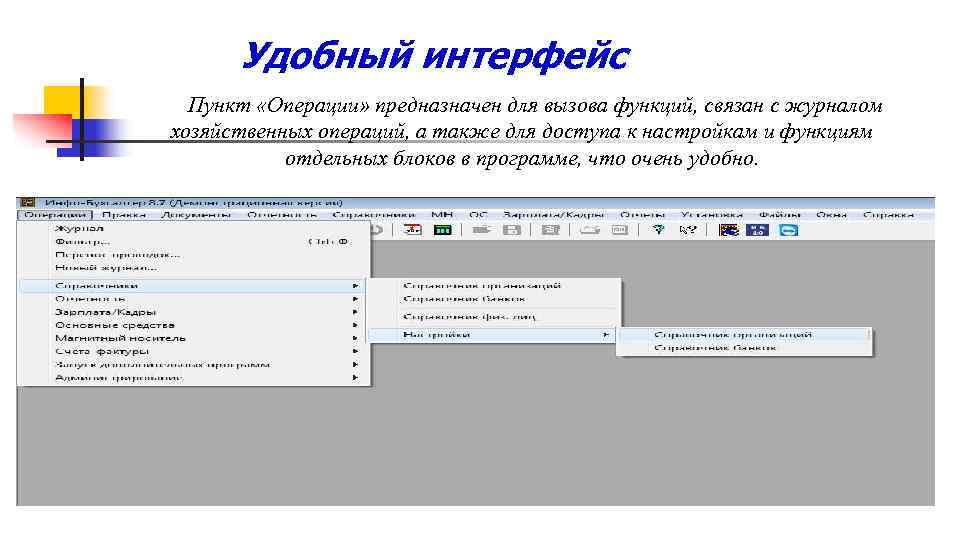Choose Журнал in the Операции dropdown
Image resolution: width=960 pixels, height=540 pixels.
(x=193, y=228)
